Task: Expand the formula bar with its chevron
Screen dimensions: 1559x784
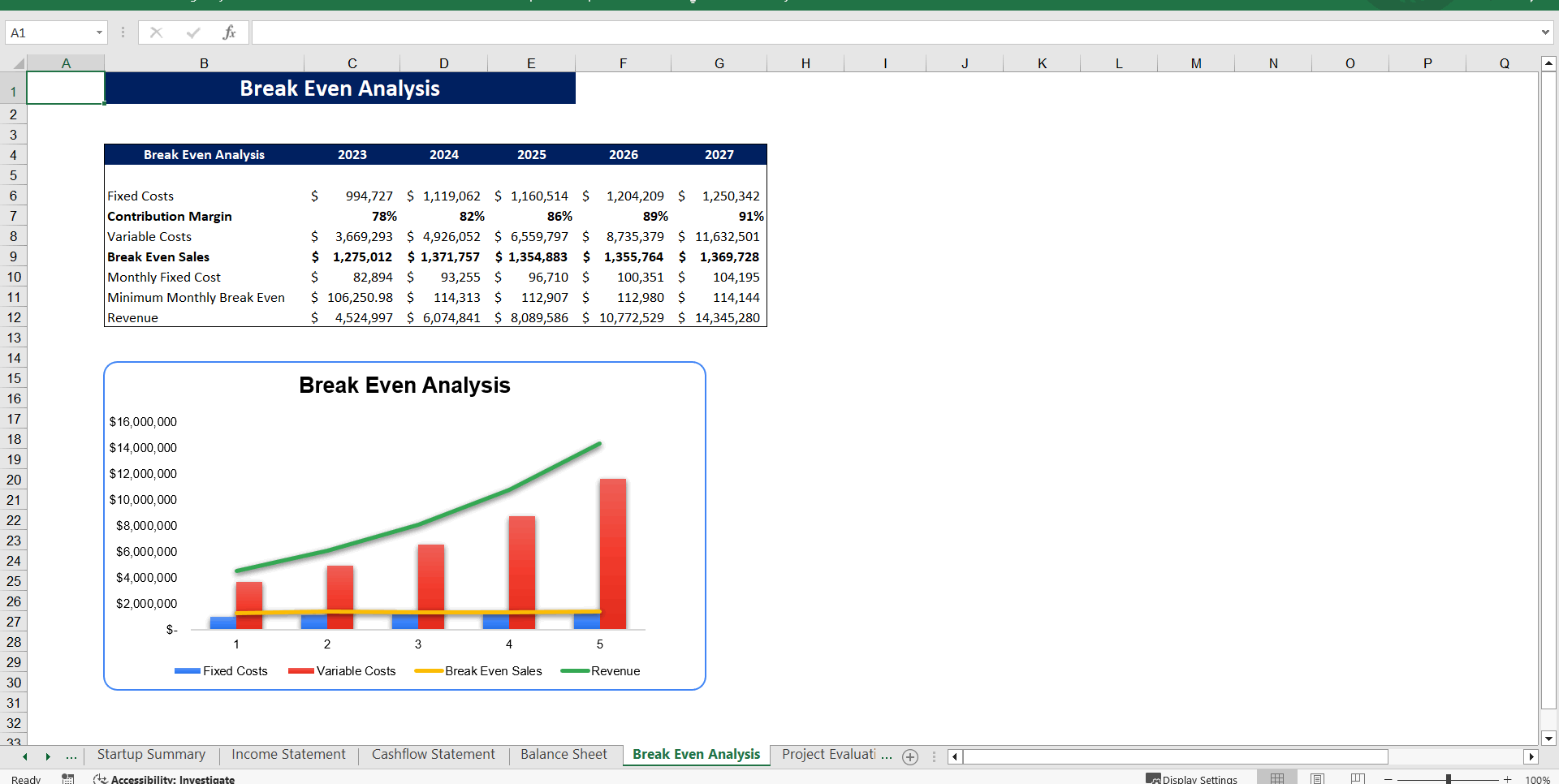Action: (x=1544, y=32)
